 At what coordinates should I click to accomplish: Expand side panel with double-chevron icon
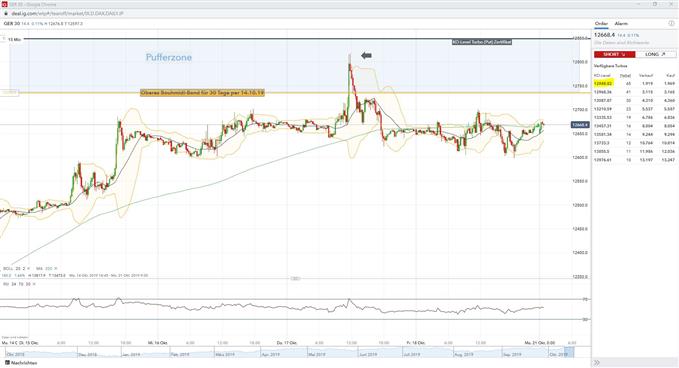[x=596, y=363]
